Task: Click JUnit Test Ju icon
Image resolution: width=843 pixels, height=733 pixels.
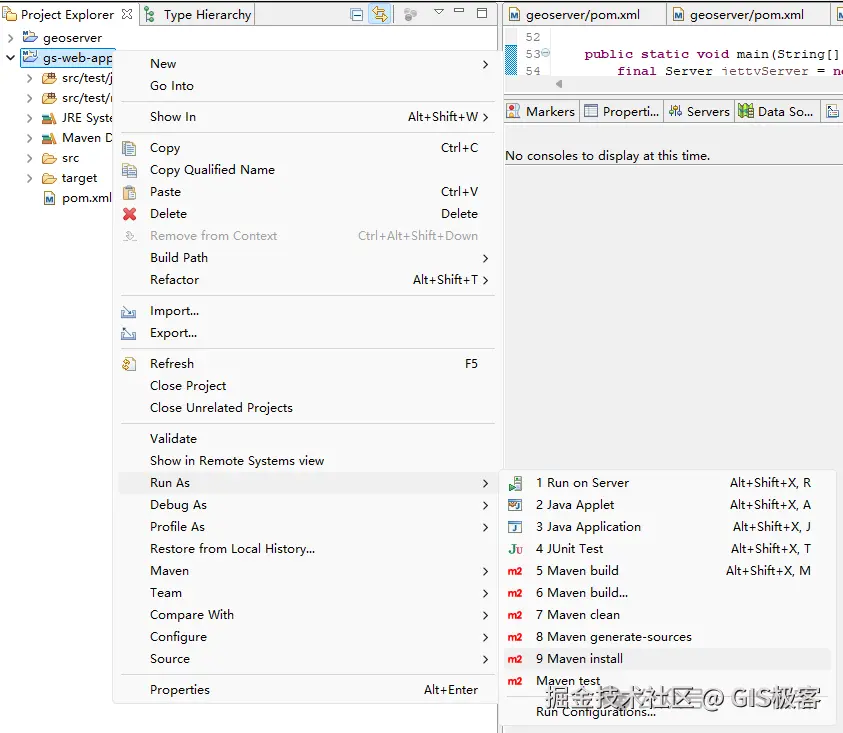Action: (515, 549)
